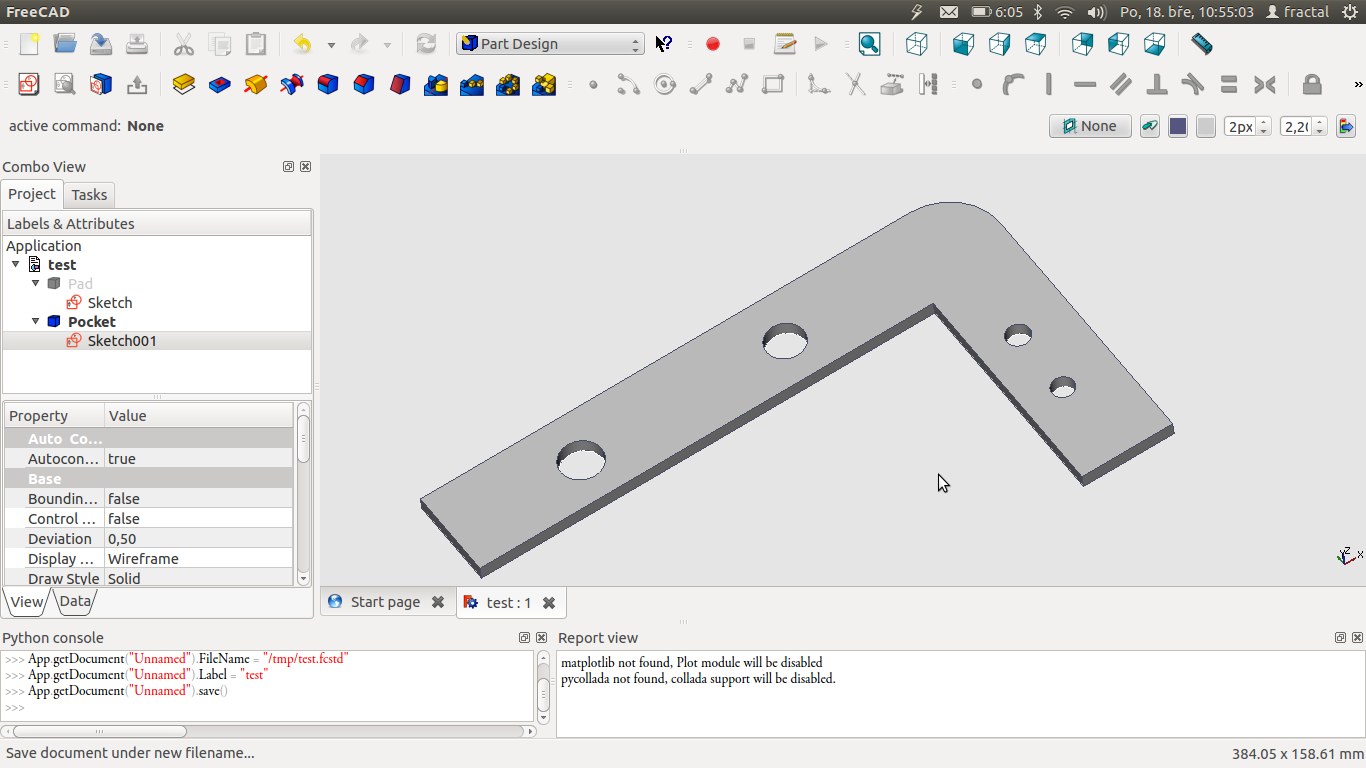This screenshot has height=768, width=1366.
Task: Switch to axonometric view cube icon
Action: coord(917,44)
